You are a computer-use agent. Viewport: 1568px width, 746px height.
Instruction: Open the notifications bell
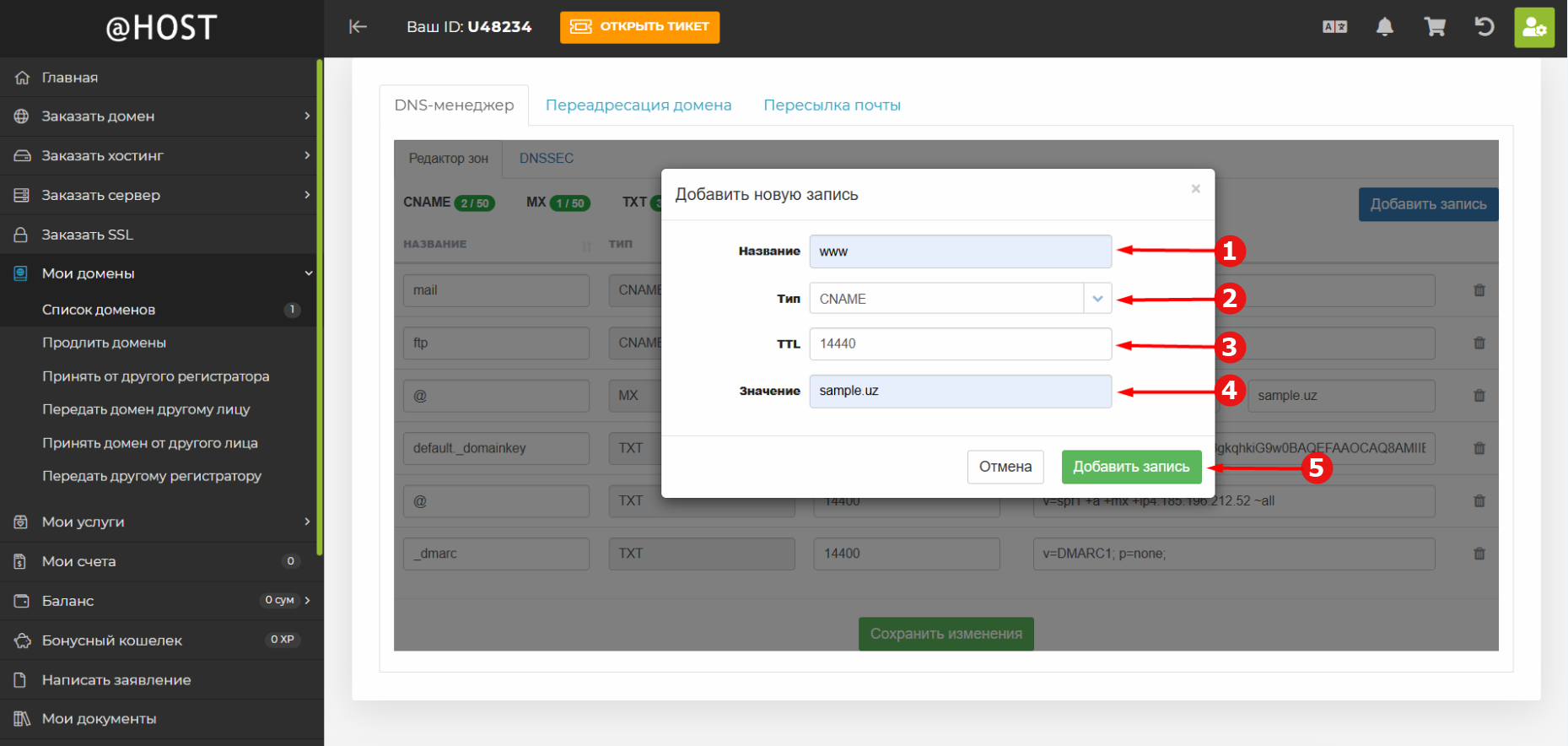(x=1385, y=27)
